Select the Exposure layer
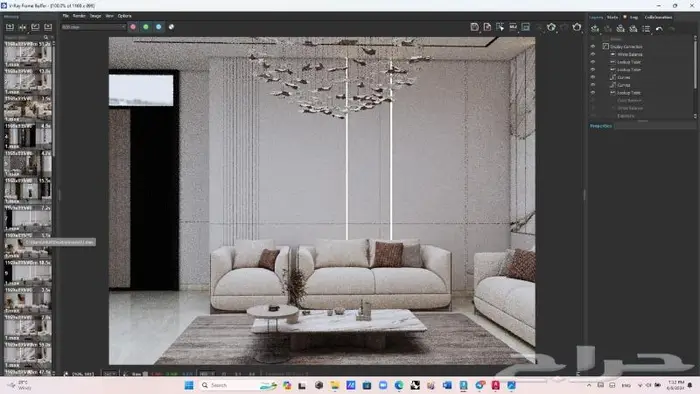The height and width of the screenshot is (394, 700). click(x=626, y=116)
